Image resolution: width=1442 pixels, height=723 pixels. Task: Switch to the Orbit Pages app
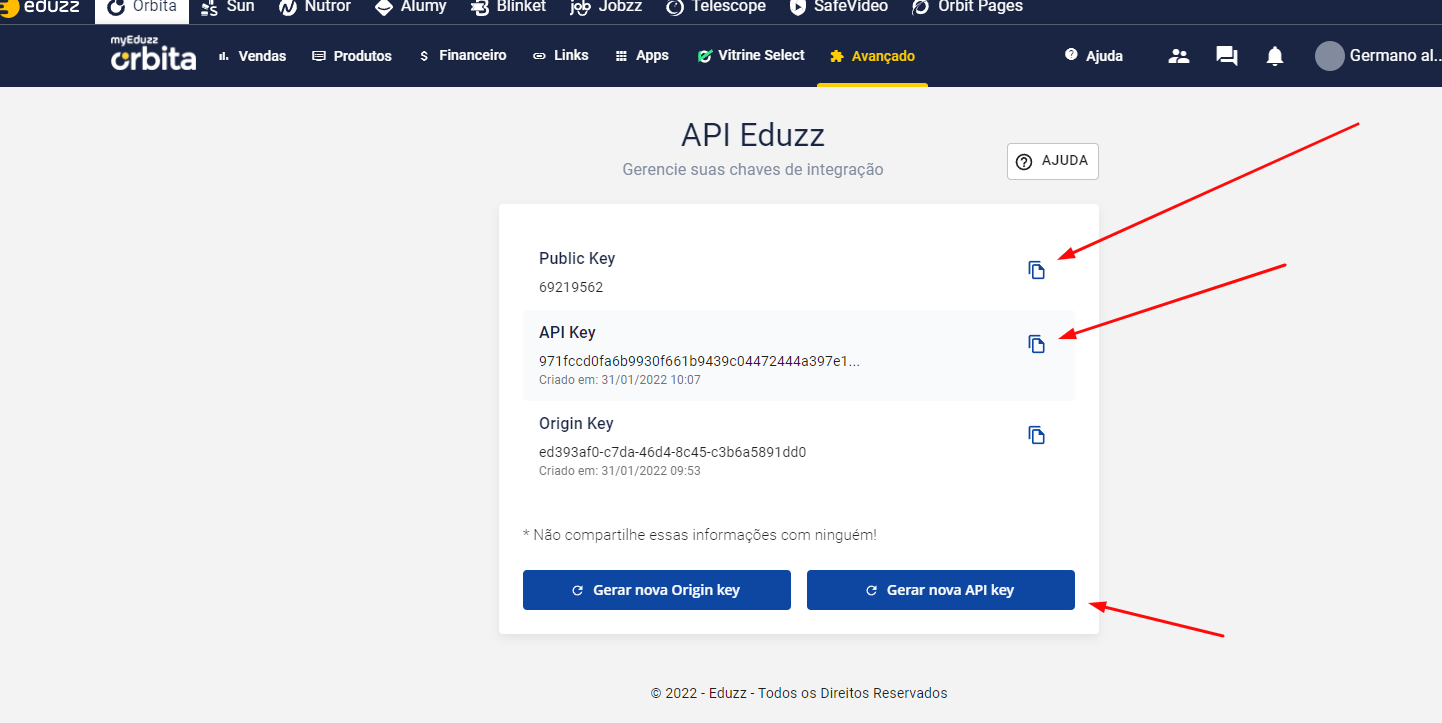click(968, 7)
